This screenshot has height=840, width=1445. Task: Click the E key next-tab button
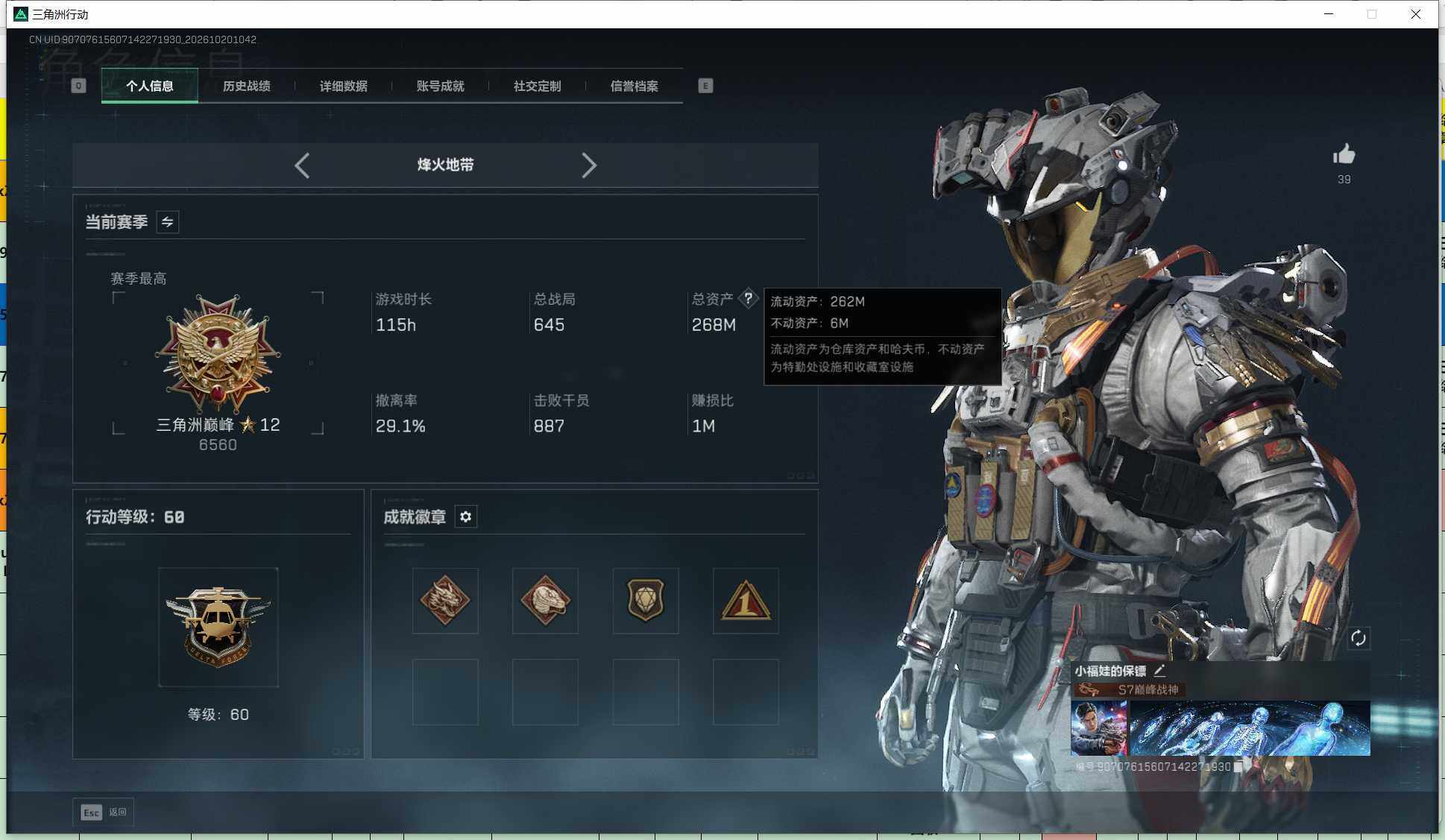tap(705, 86)
